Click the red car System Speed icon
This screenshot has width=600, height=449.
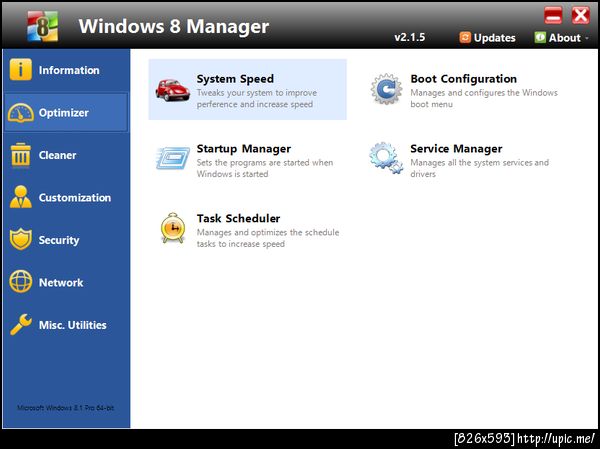pyautogui.click(x=173, y=90)
